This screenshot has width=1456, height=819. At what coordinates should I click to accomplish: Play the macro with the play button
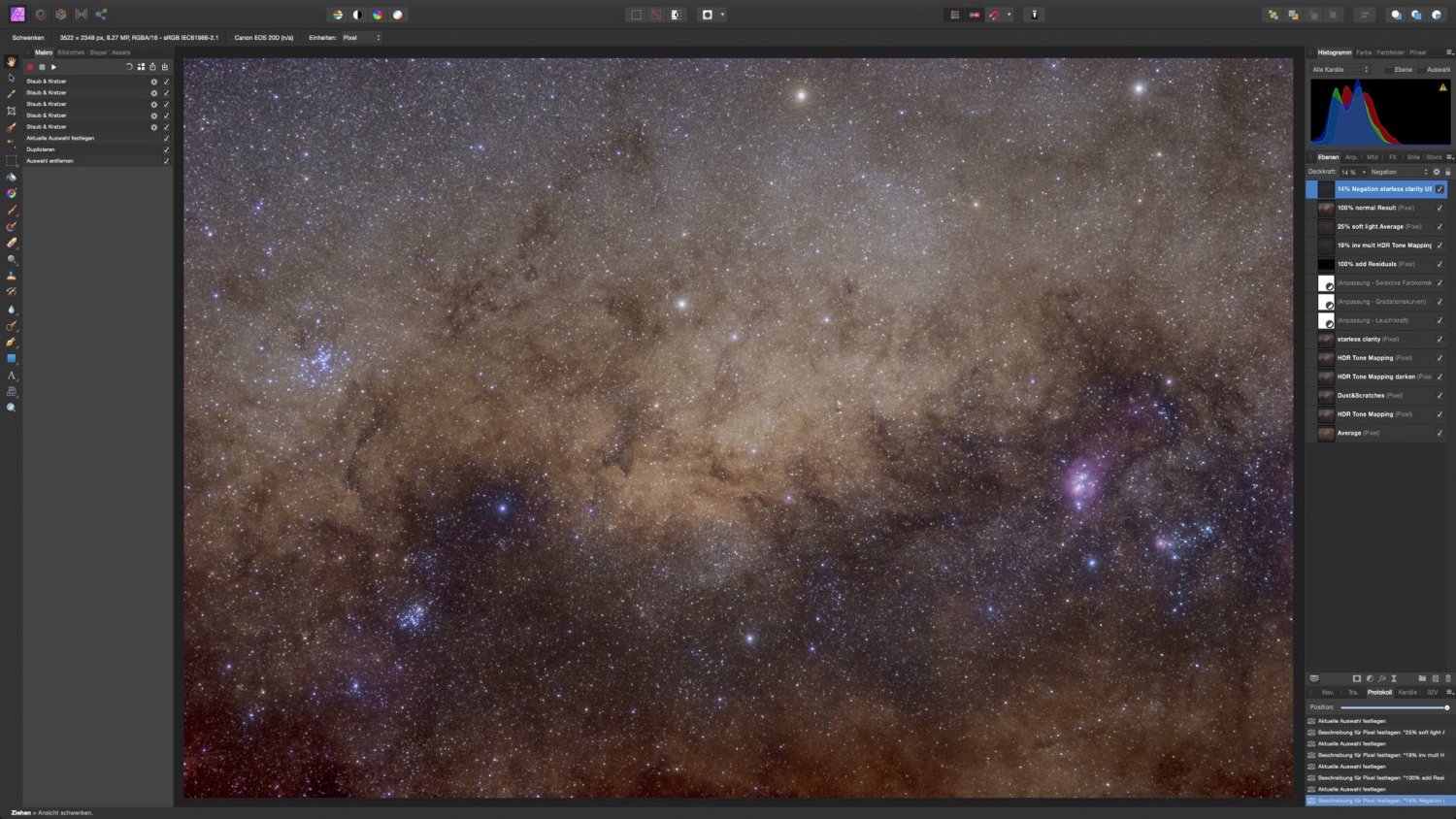coord(53,67)
